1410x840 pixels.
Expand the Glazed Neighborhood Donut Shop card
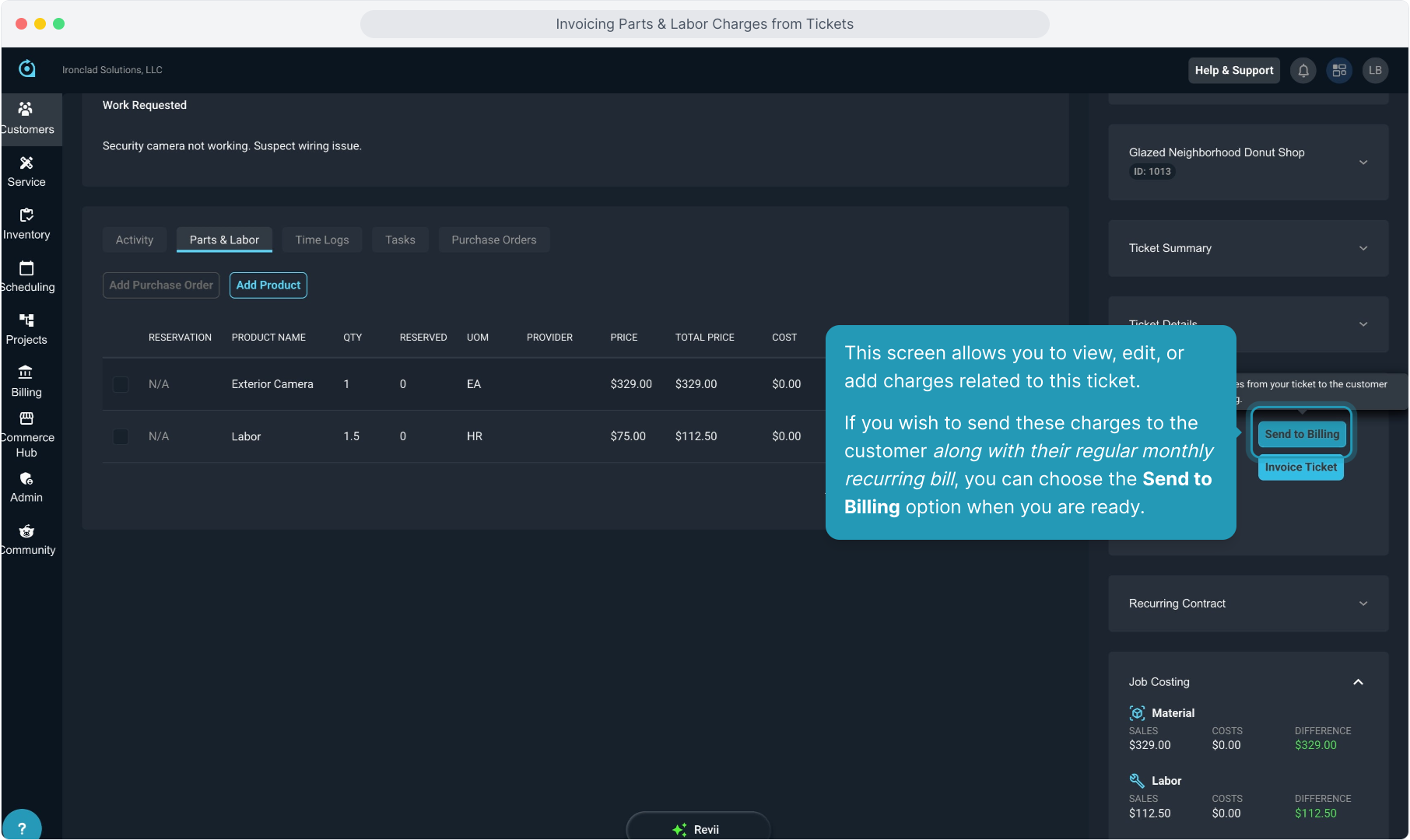click(x=1363, y=163)
